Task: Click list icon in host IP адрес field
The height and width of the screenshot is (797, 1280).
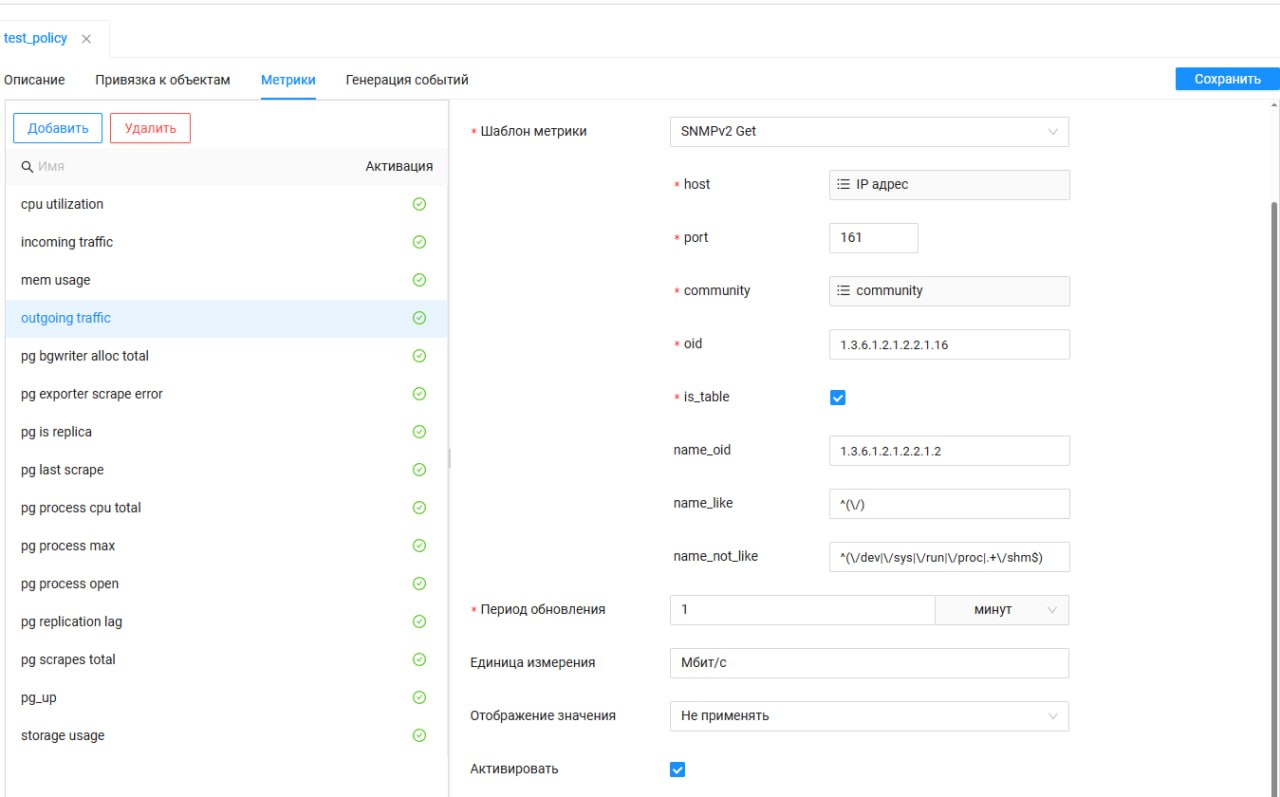Action: 843,184
